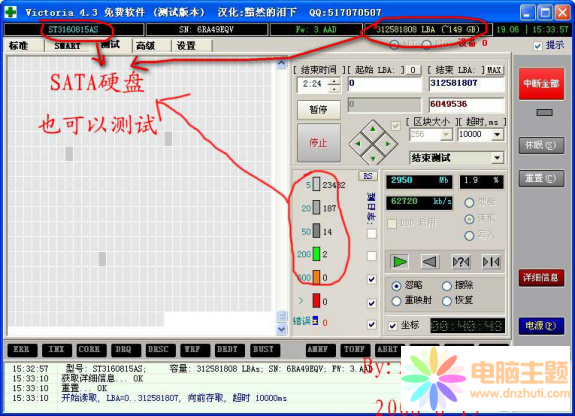Click the random-access butterfly ?|◁ icon

coord(461,262)
